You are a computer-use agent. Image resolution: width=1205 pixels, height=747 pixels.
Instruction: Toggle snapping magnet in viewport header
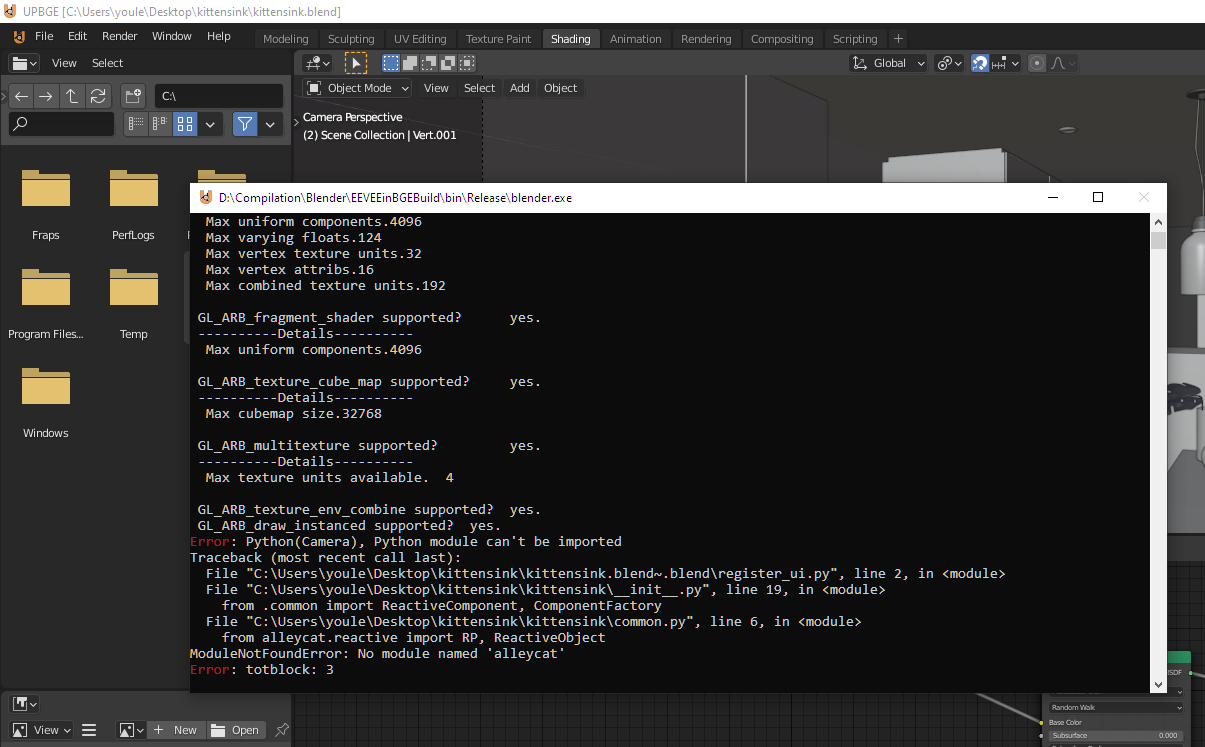click(981, 63)
